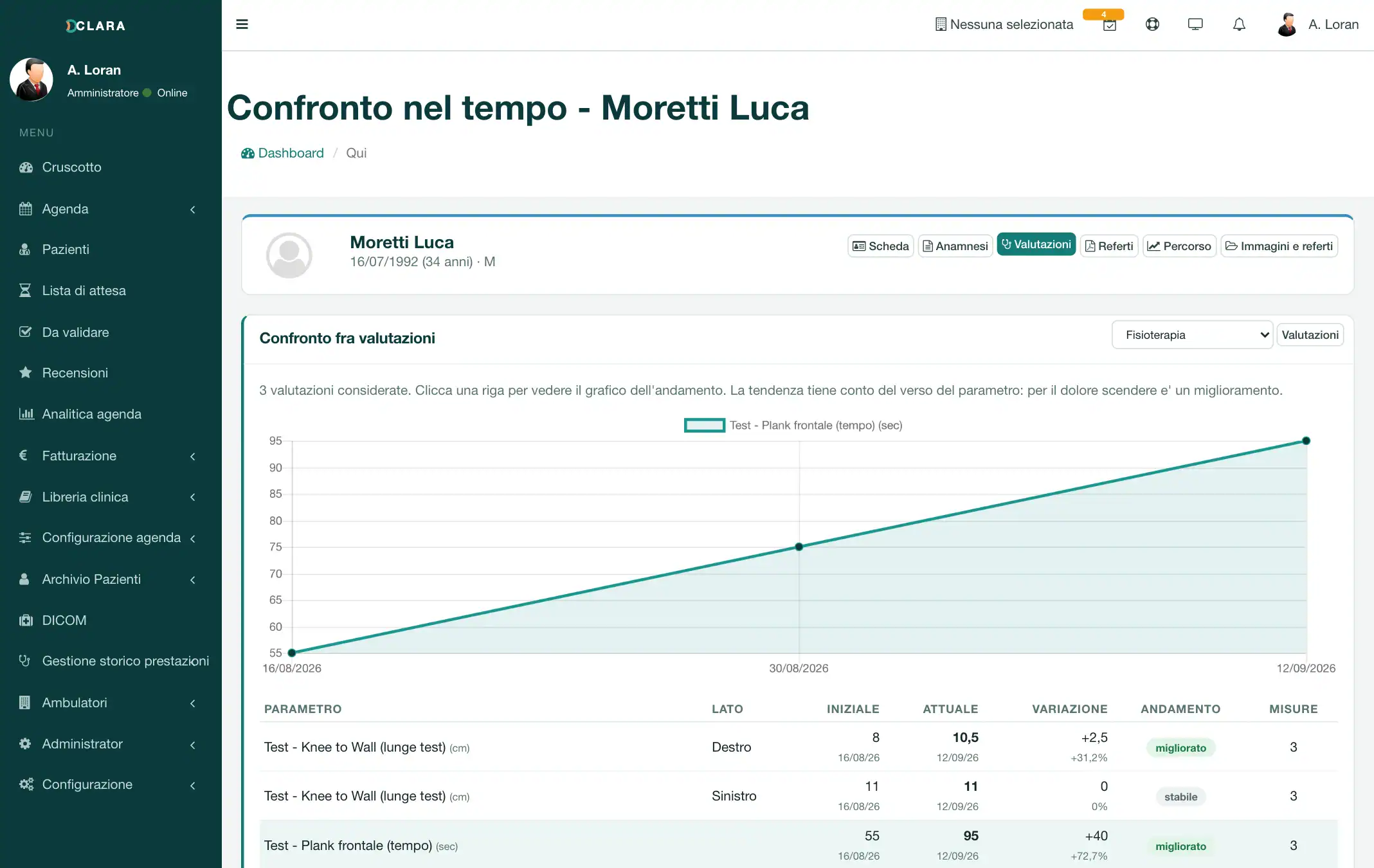Viewport: 1374px width, 868px height.
Task: Click the Da validare checkmark icon
Action: coord(26,332)
